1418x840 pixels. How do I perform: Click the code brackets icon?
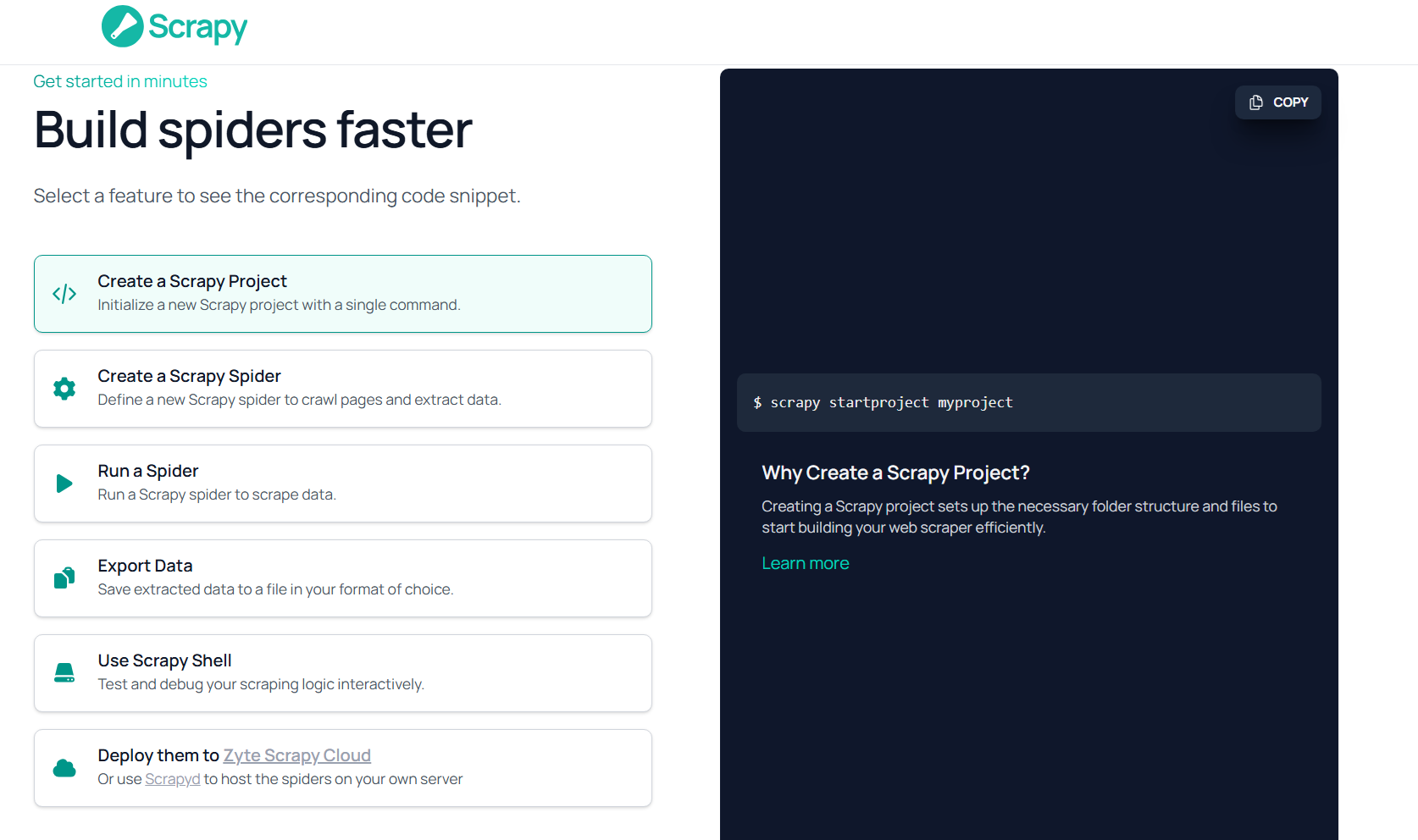tap(64, 294)
